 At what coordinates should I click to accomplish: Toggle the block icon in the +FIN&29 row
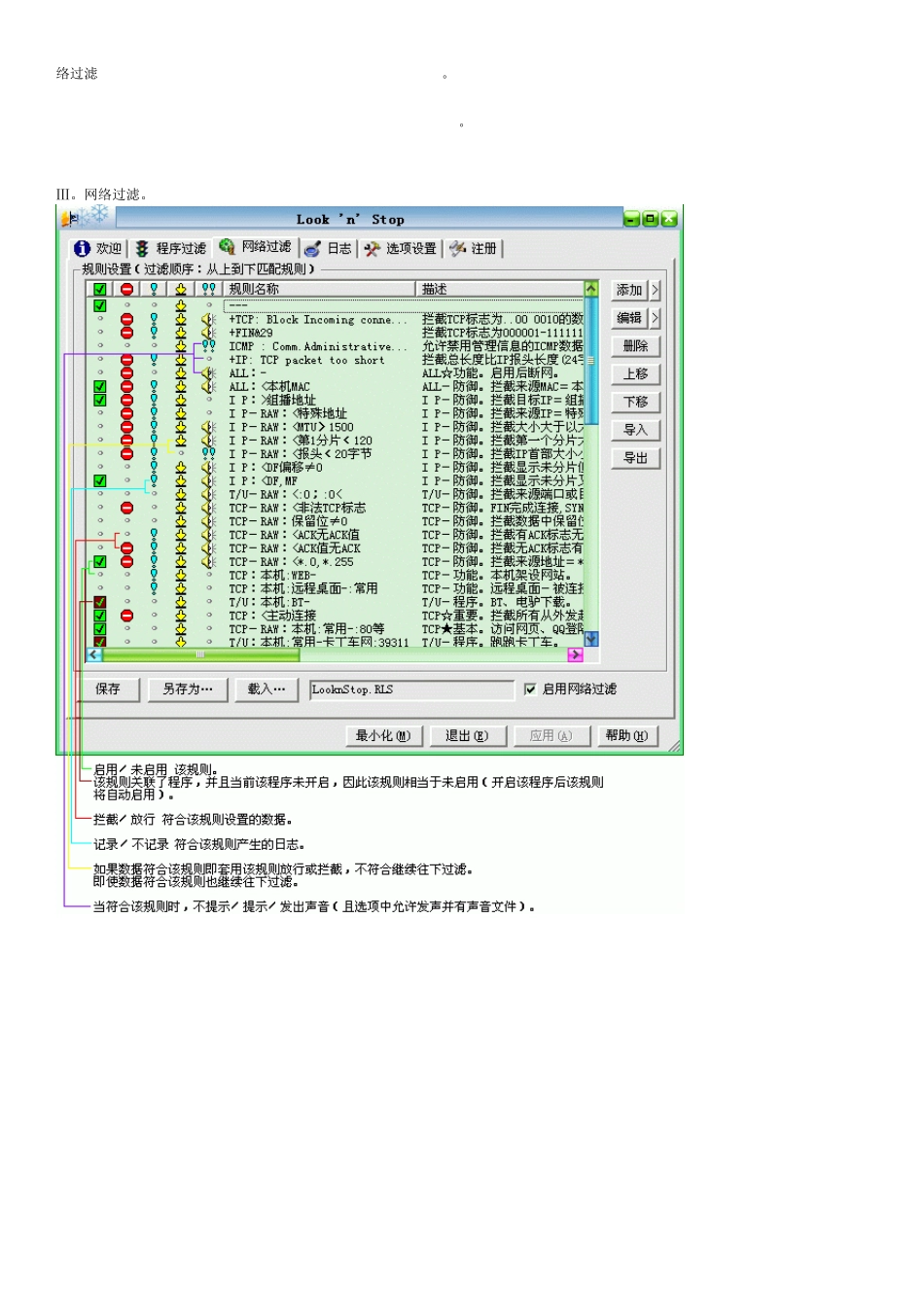(126, 333)
